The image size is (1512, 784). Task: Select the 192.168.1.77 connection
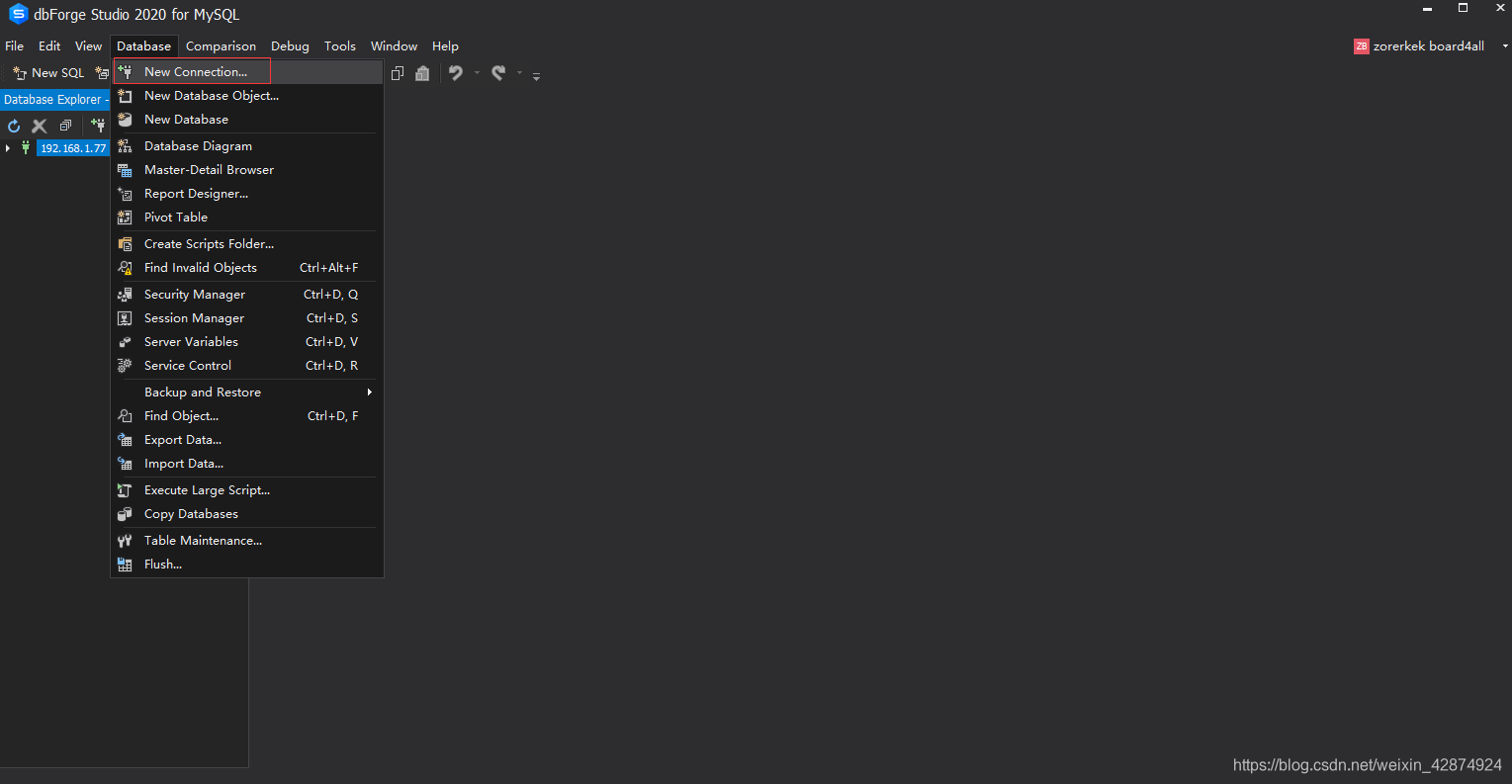[x=73, y=148]
